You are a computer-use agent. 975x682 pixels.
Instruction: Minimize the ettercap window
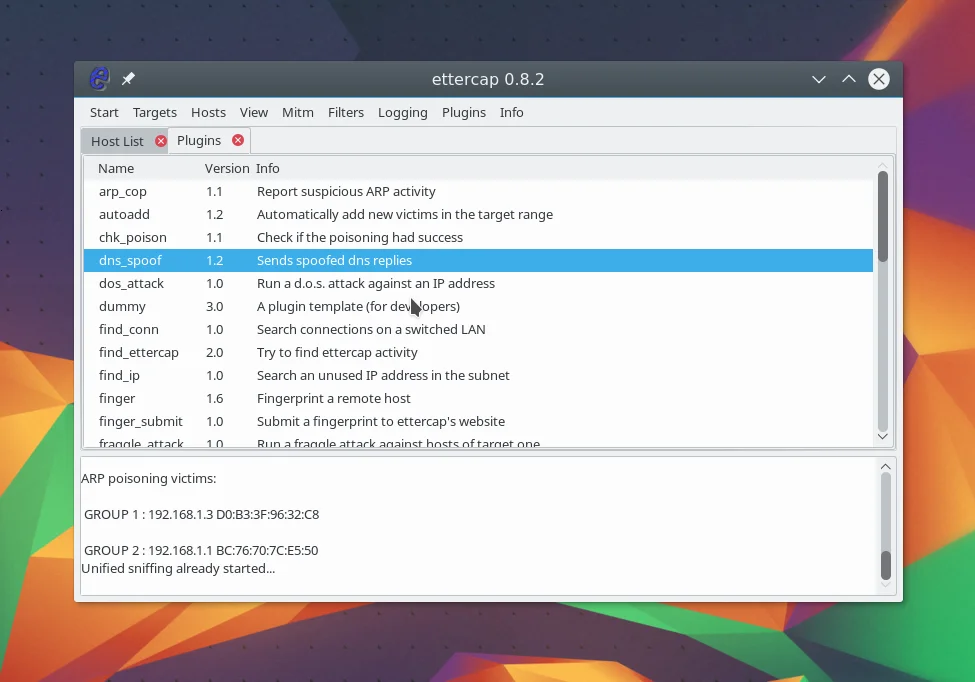tap(818, 79)
